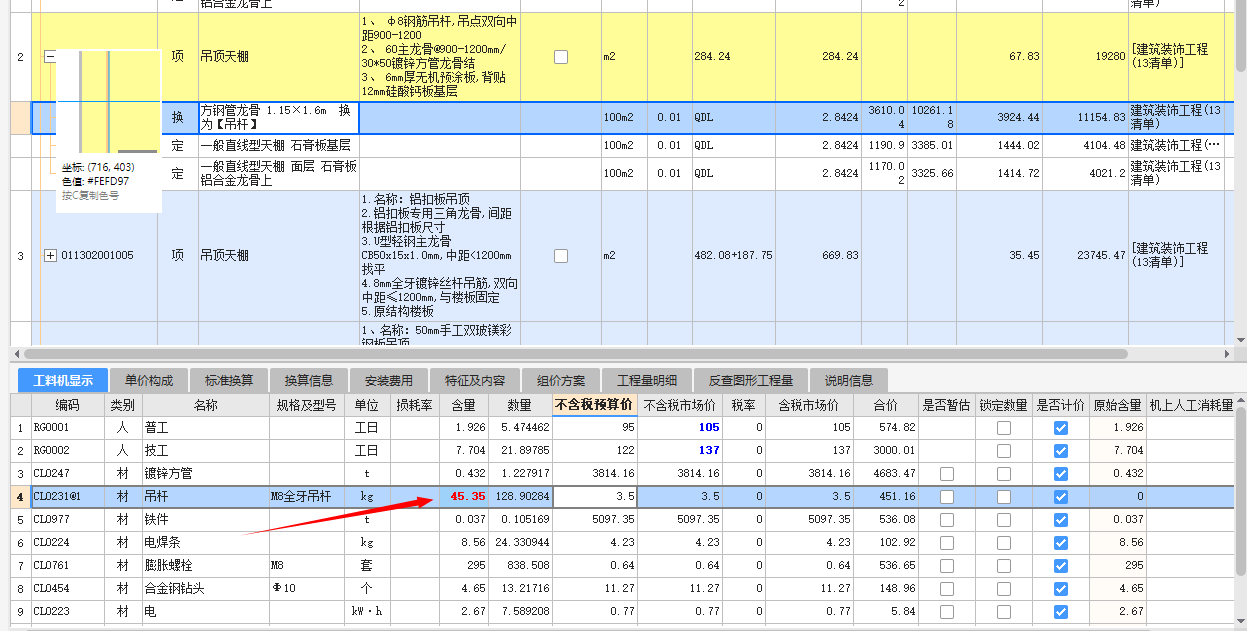The height and width of the screenshot is (631, 1247).
Task: Click the 铝扣板吊顶 feature description cell
Action: [440, 256]
